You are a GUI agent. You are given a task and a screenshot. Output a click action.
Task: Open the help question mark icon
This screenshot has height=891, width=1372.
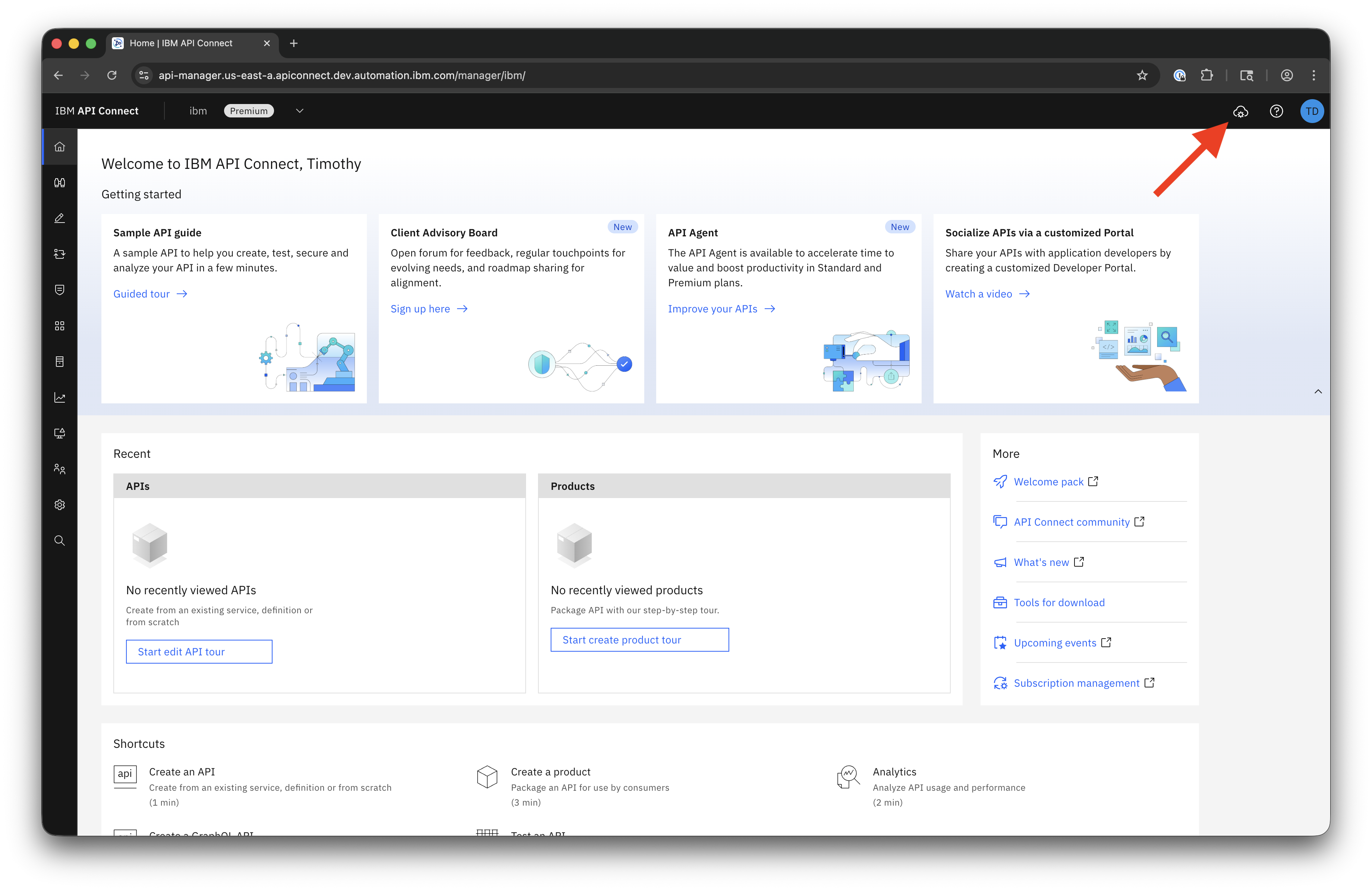click(x=1276, y=111)
